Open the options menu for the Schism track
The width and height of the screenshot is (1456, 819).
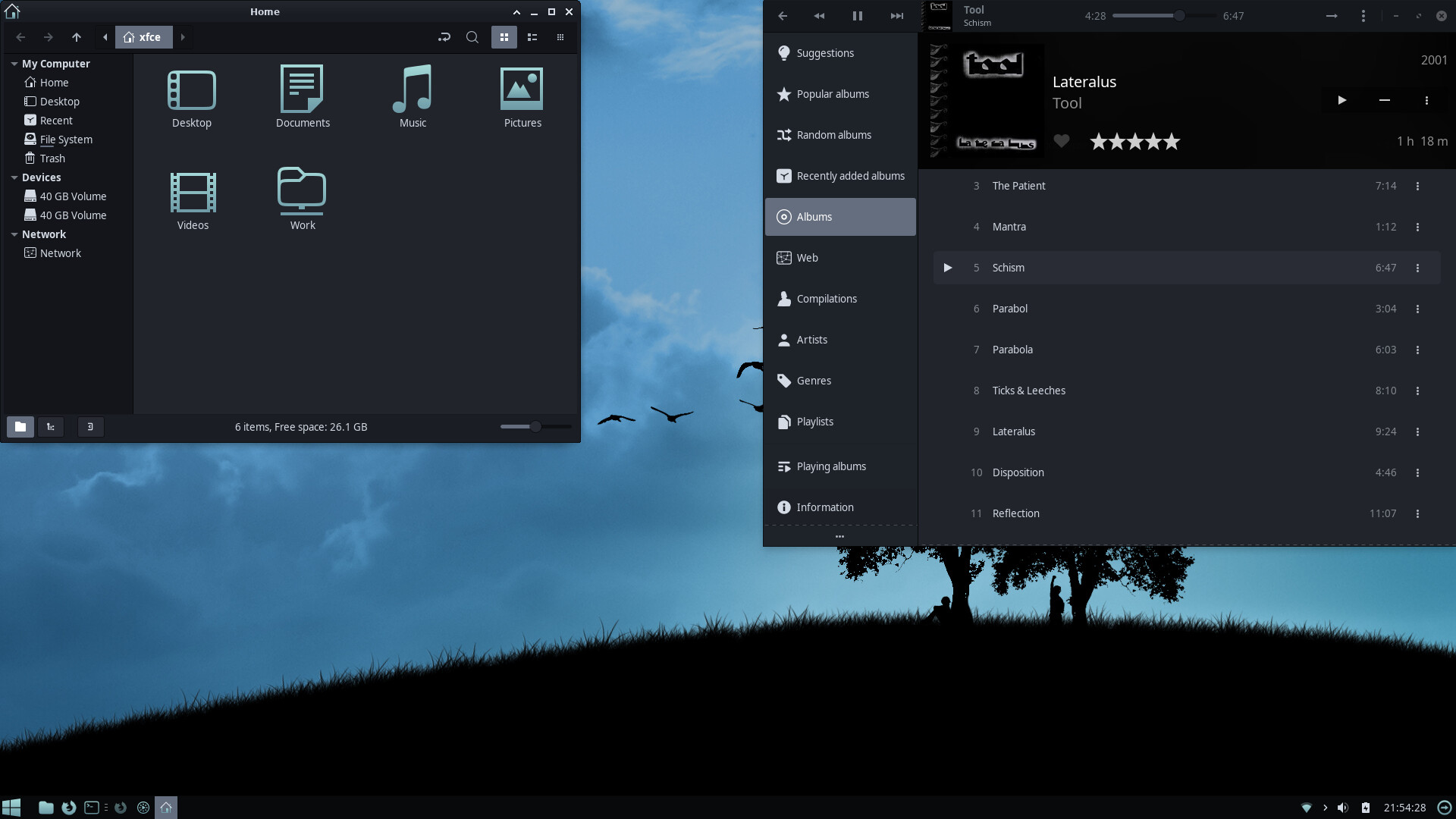click(x=1418, y=268)
